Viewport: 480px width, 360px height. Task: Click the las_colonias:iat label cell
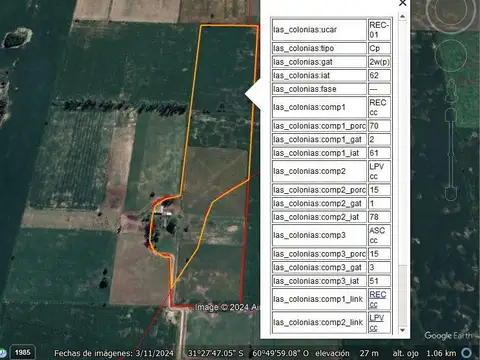pyautogui.click(x=319, y=76)
